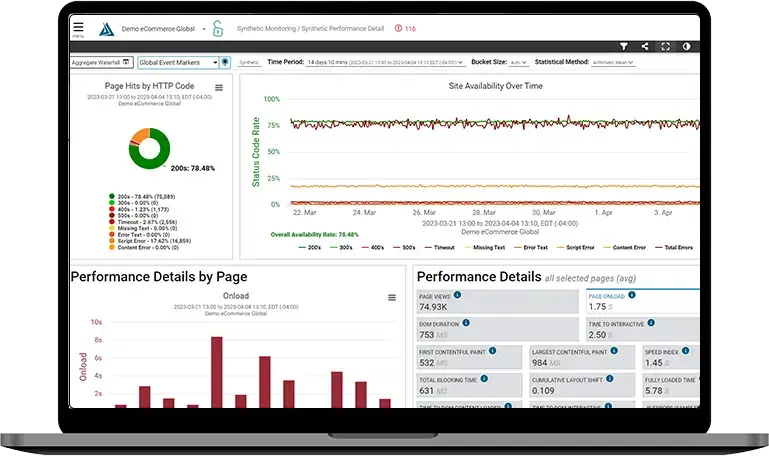
Task: Toggle 500's series in availability legend
Action: pyautogui.click(x=404, y=248)
